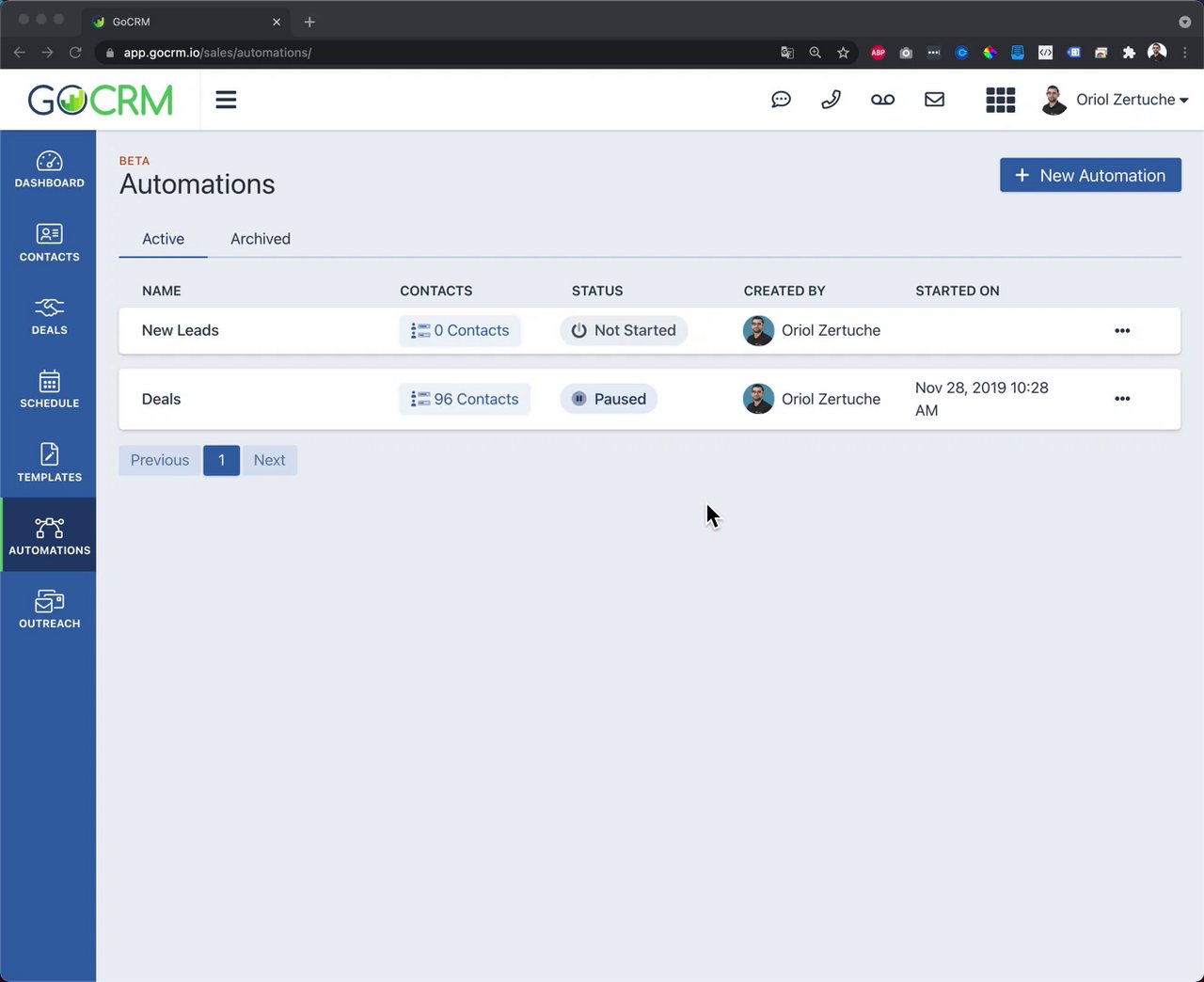Open the Deals automation
The width and height of the screenshot is (1204, 982).
coord(161,399)
